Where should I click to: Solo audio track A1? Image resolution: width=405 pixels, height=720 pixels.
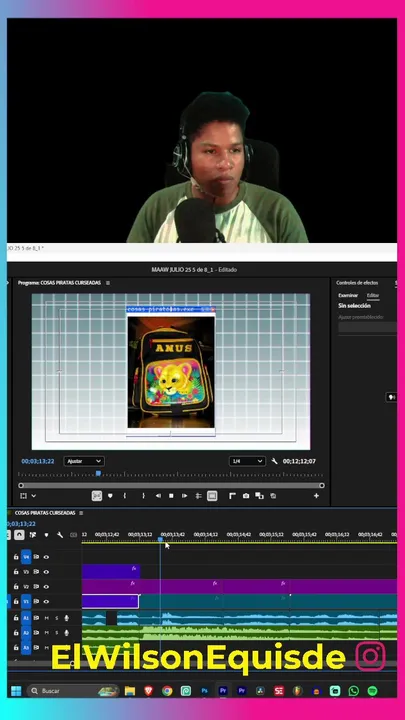[x=56, y=618]
